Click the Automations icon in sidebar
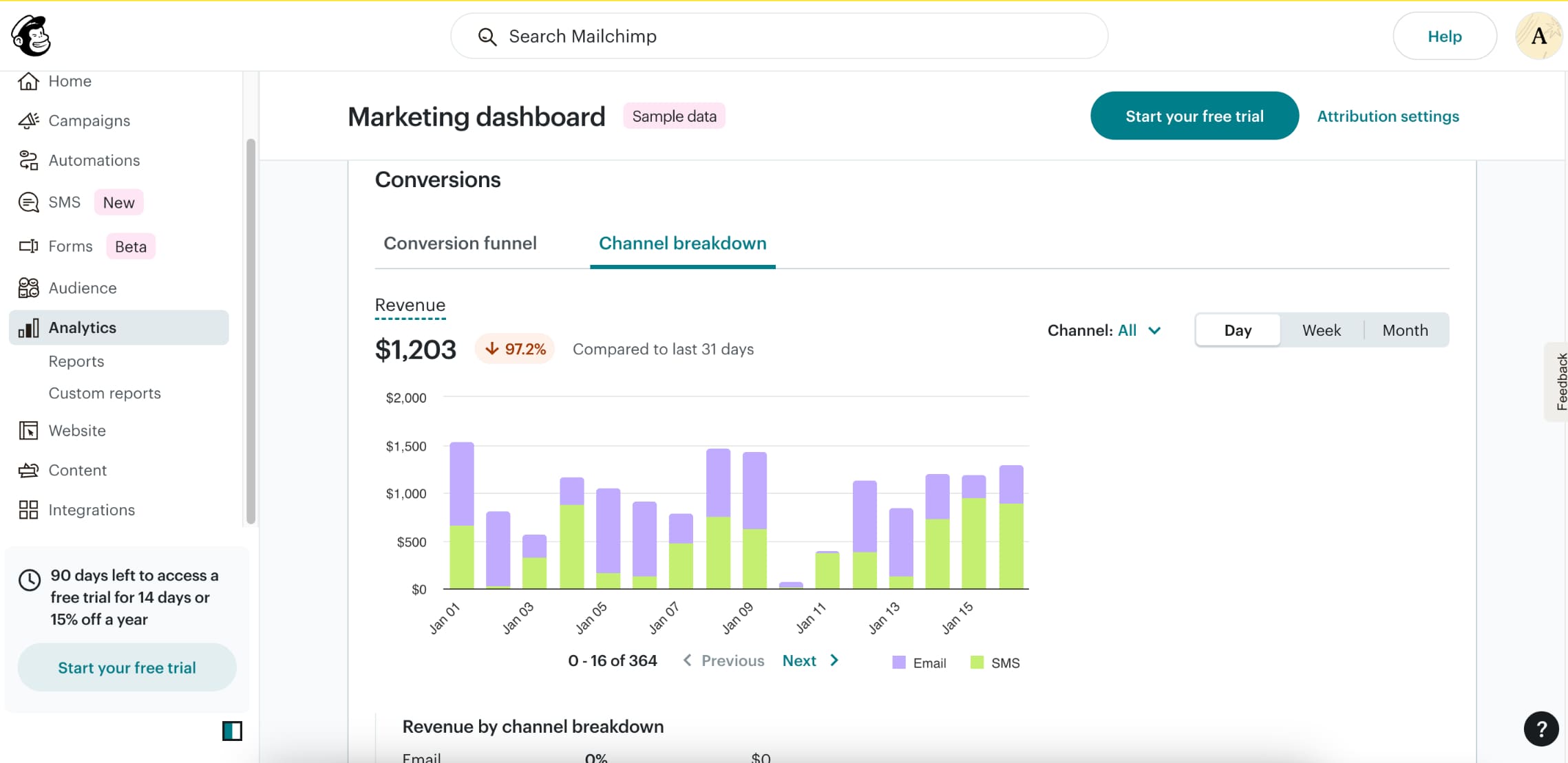This screenshot has width=1568, height=763. click(28, 160)
